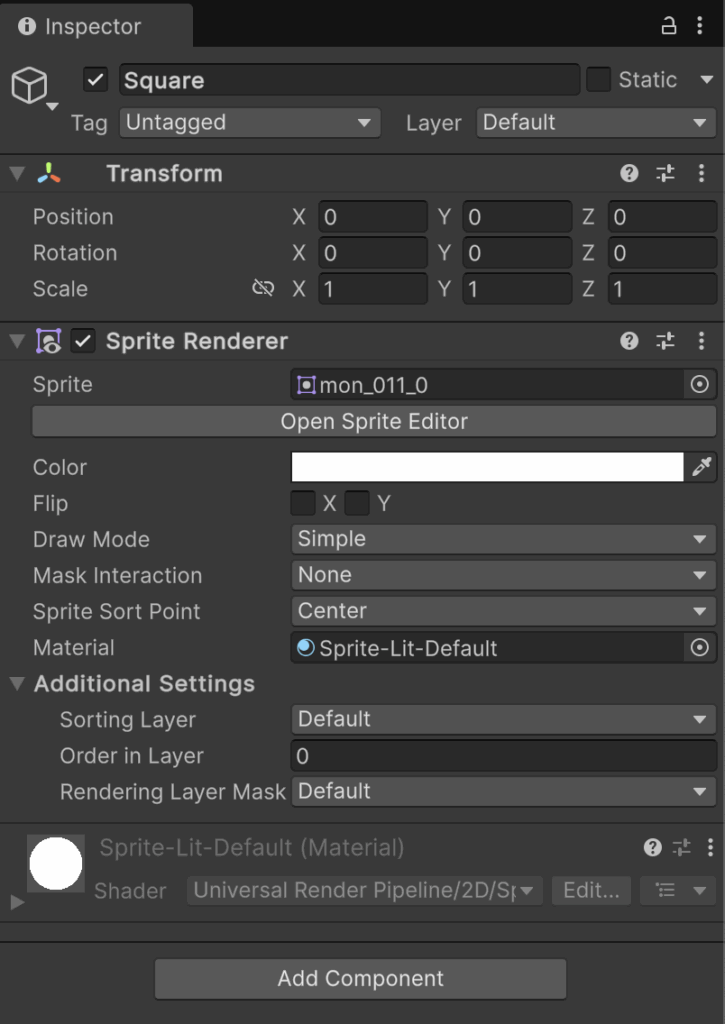Click the Material object picker circle
The image size is (725, 1024).
(700, 647)
